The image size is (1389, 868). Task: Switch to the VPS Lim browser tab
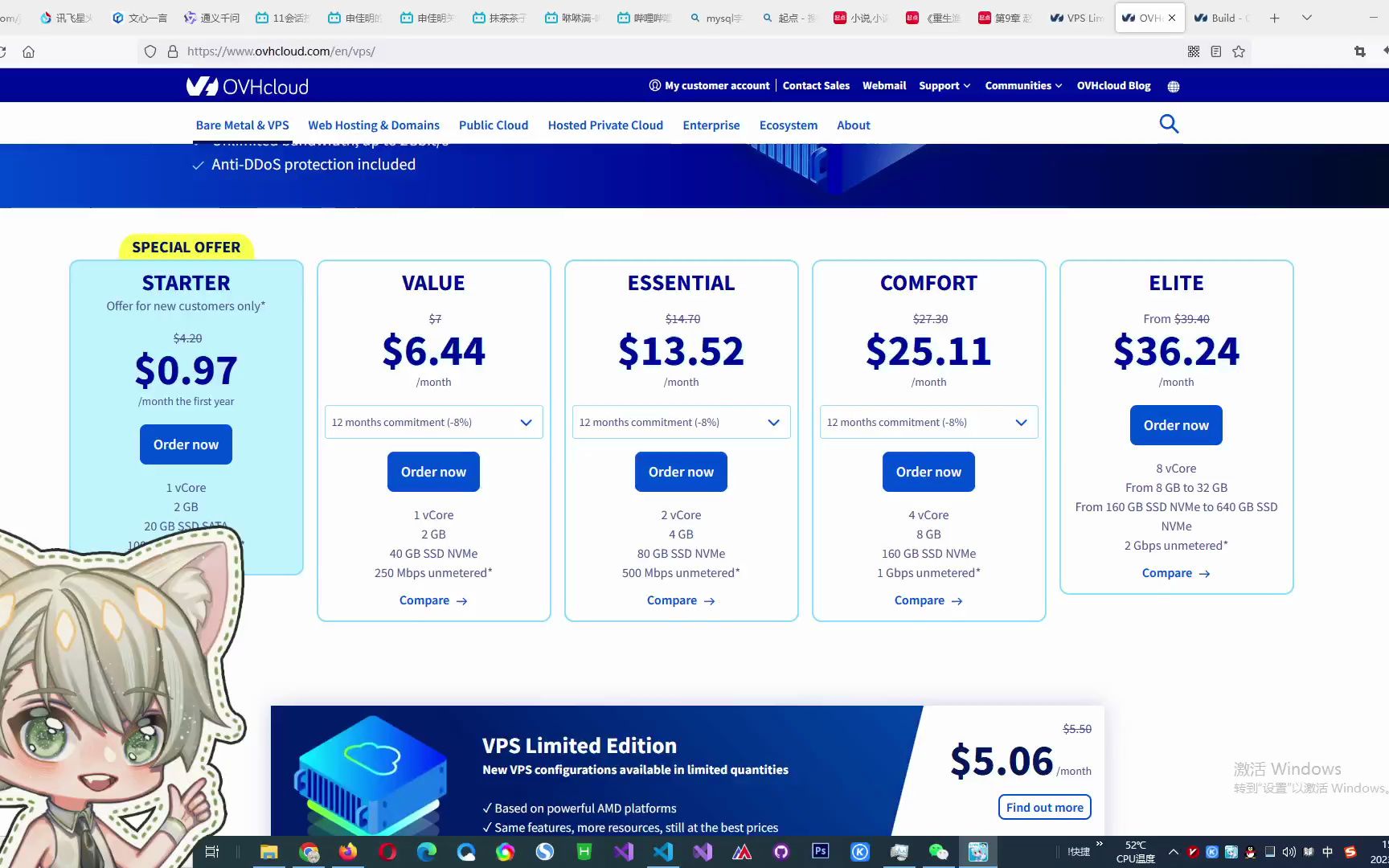point(1077,18)
